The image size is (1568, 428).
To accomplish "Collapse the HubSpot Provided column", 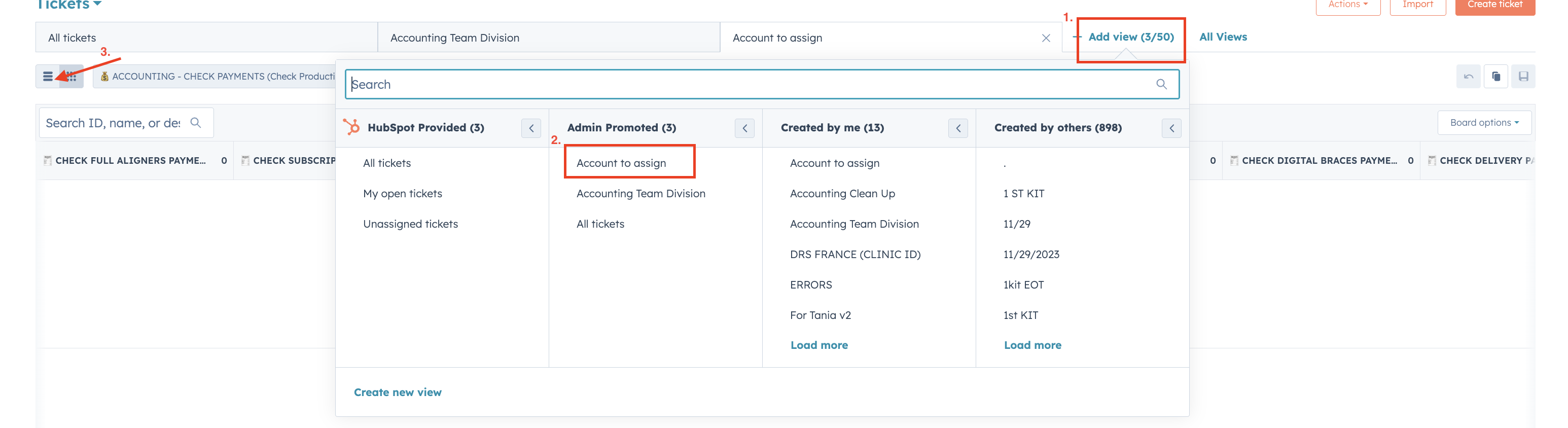I will [531, 128].
